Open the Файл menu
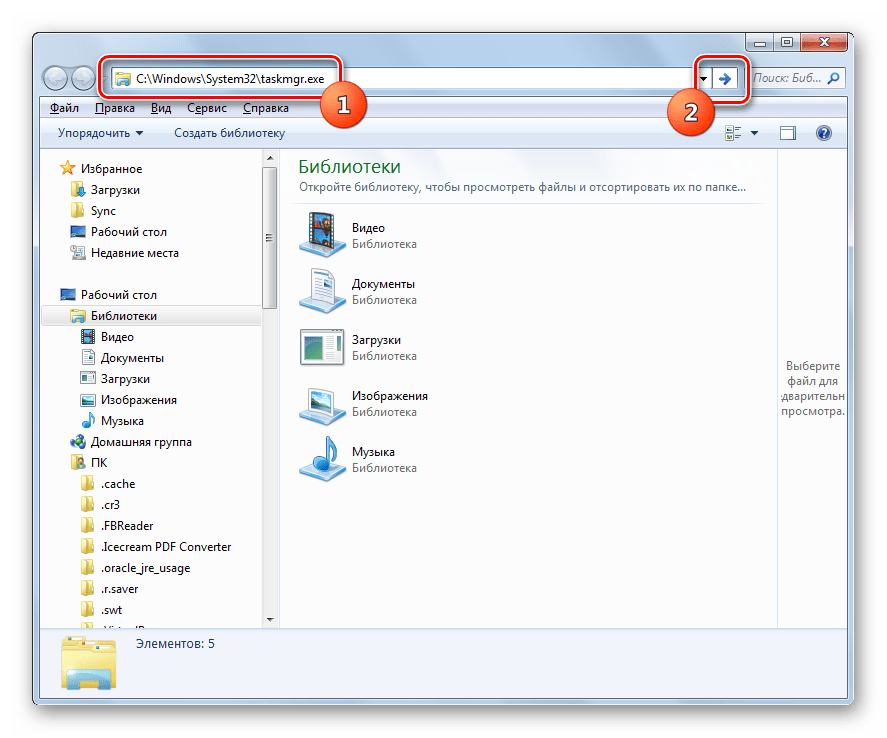Viewport: 887px width, 738px height. tap(64, 107)
